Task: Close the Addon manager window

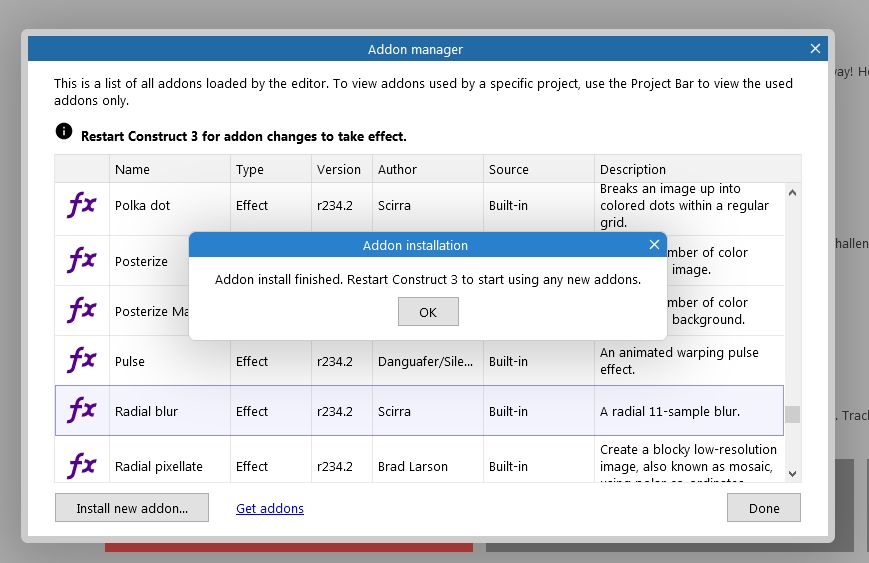Action: click(815, 49)
